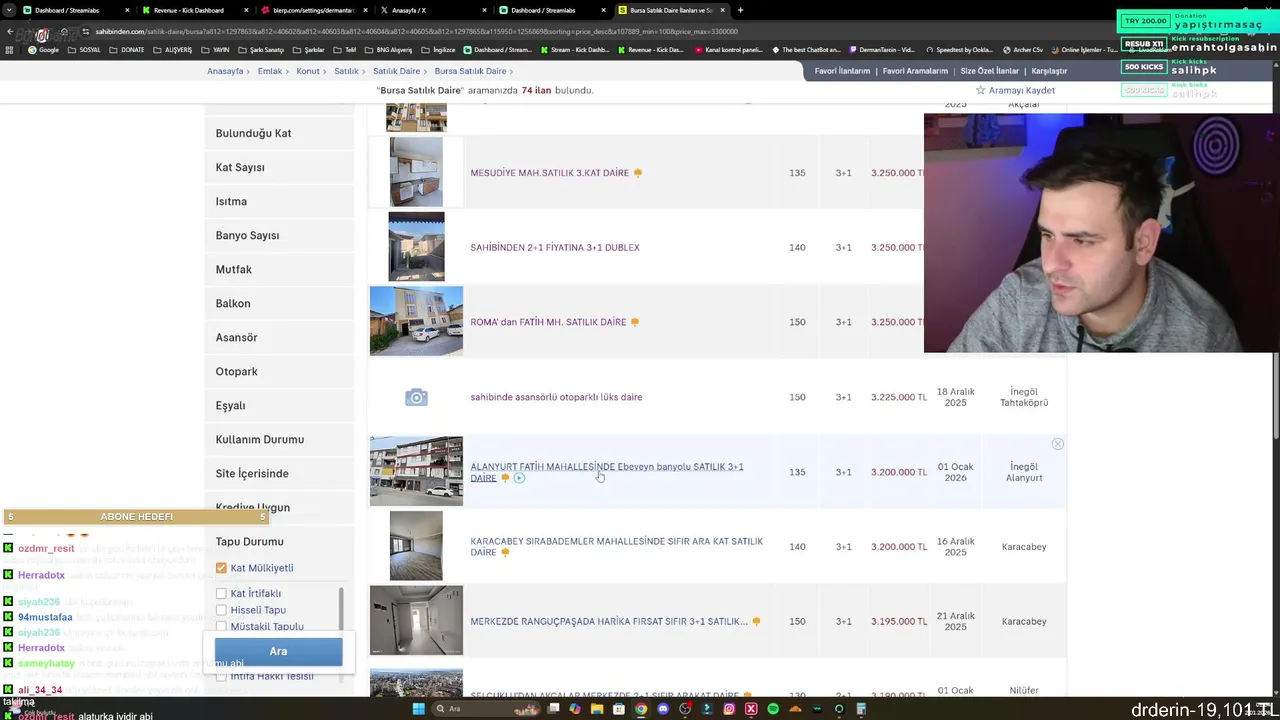The image size is (1280, 720).
Task: Expand the Balkon filter
Action: click(x=279, y=303)
